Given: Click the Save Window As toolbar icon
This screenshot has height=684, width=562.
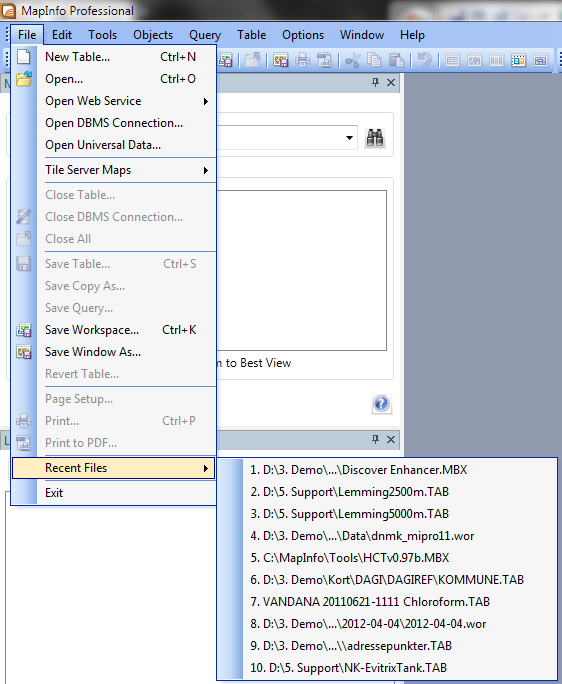Looking at the screenshot, I should [x=281, y=60].
